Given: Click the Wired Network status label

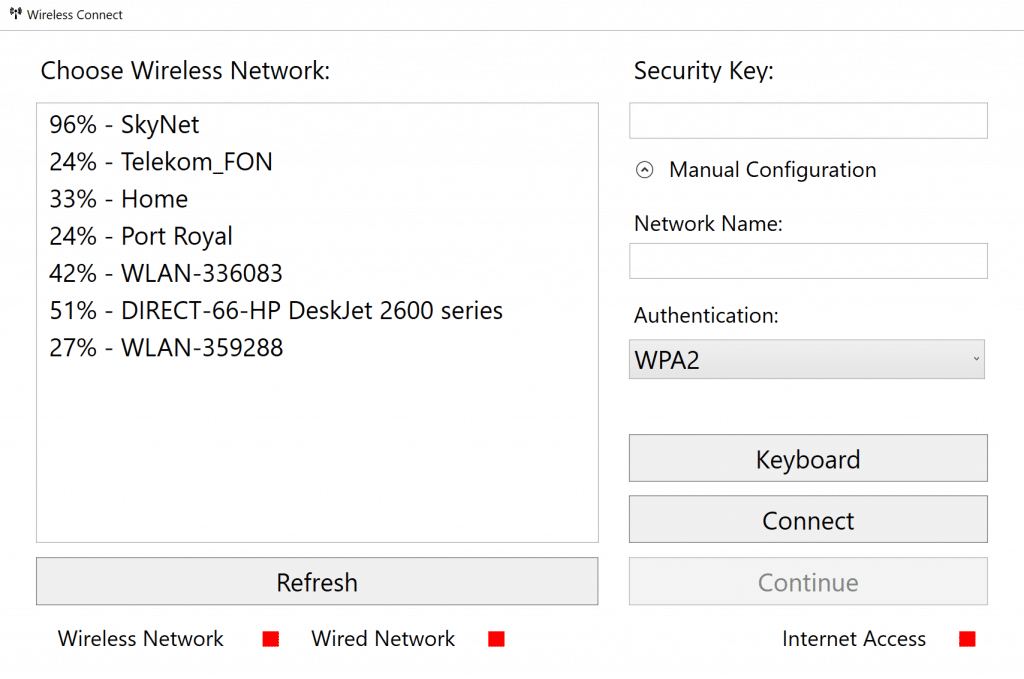Looking at the screenshot, I should click(x=383, y=639).
